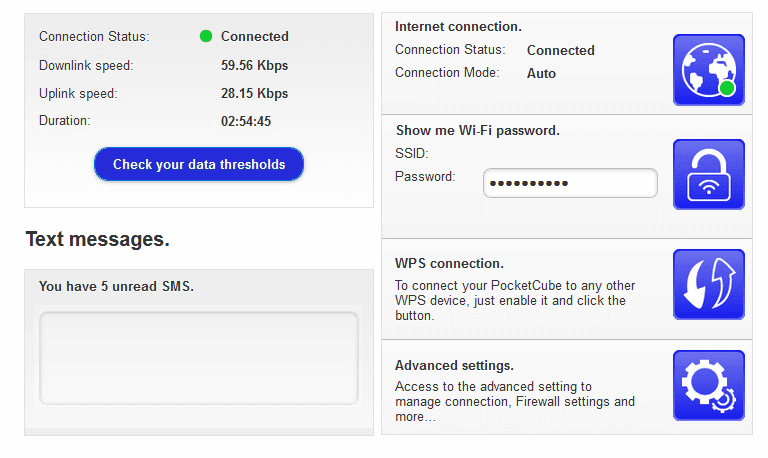
Task: Click the You have 5 unread SMS text
Action: point(116,286)
